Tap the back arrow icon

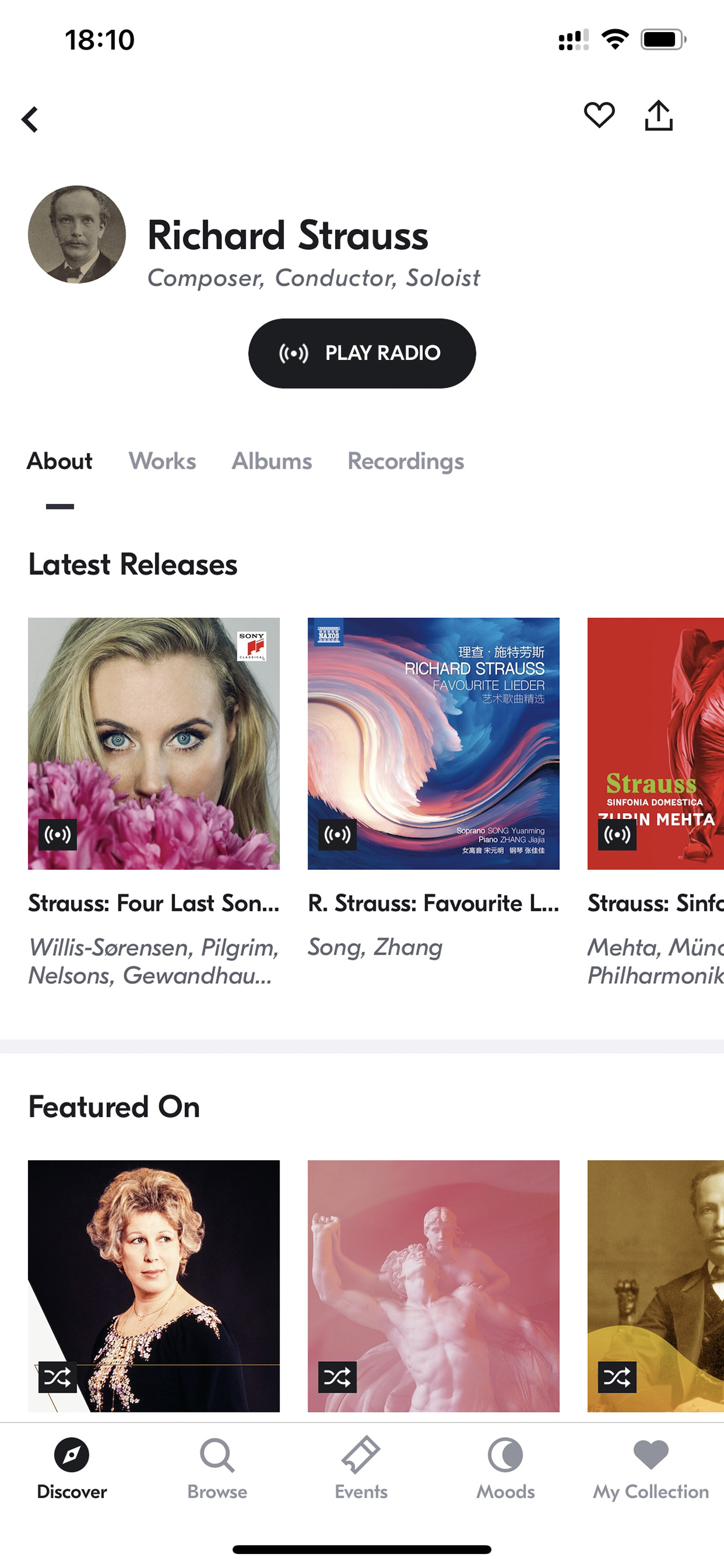point(30,119)
